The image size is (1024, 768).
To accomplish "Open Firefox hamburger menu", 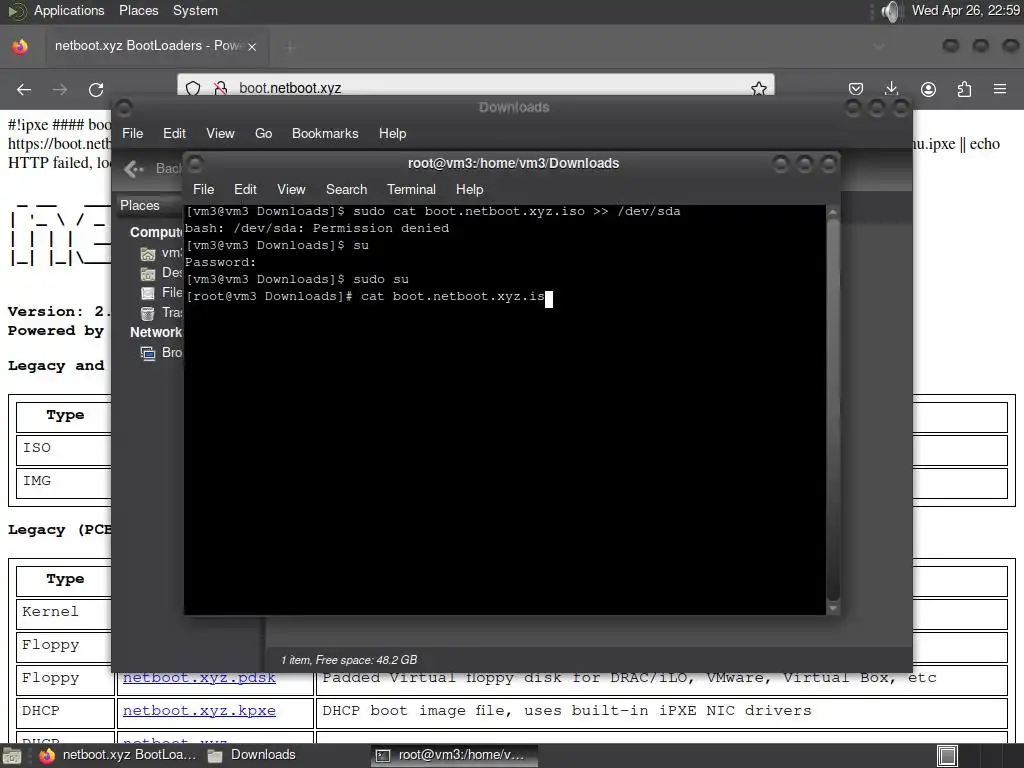I will pyautogui.click(x=1000, y=89).
